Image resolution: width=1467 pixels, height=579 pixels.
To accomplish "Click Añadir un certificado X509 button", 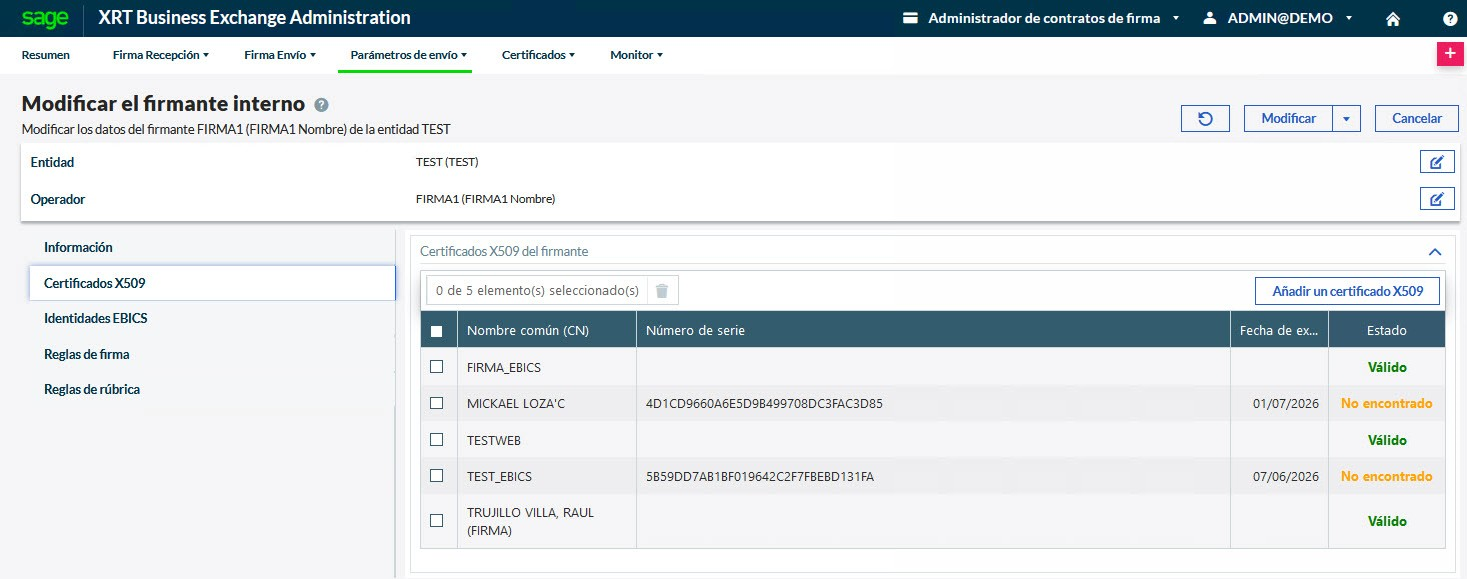I will point(1346,291).
